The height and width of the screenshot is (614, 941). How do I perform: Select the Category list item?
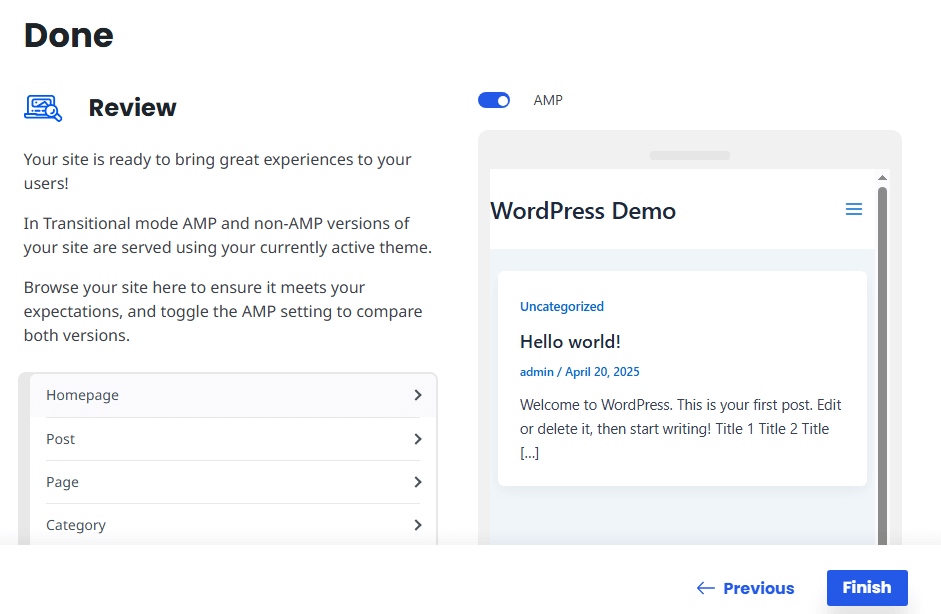click(x=233, y=525)
